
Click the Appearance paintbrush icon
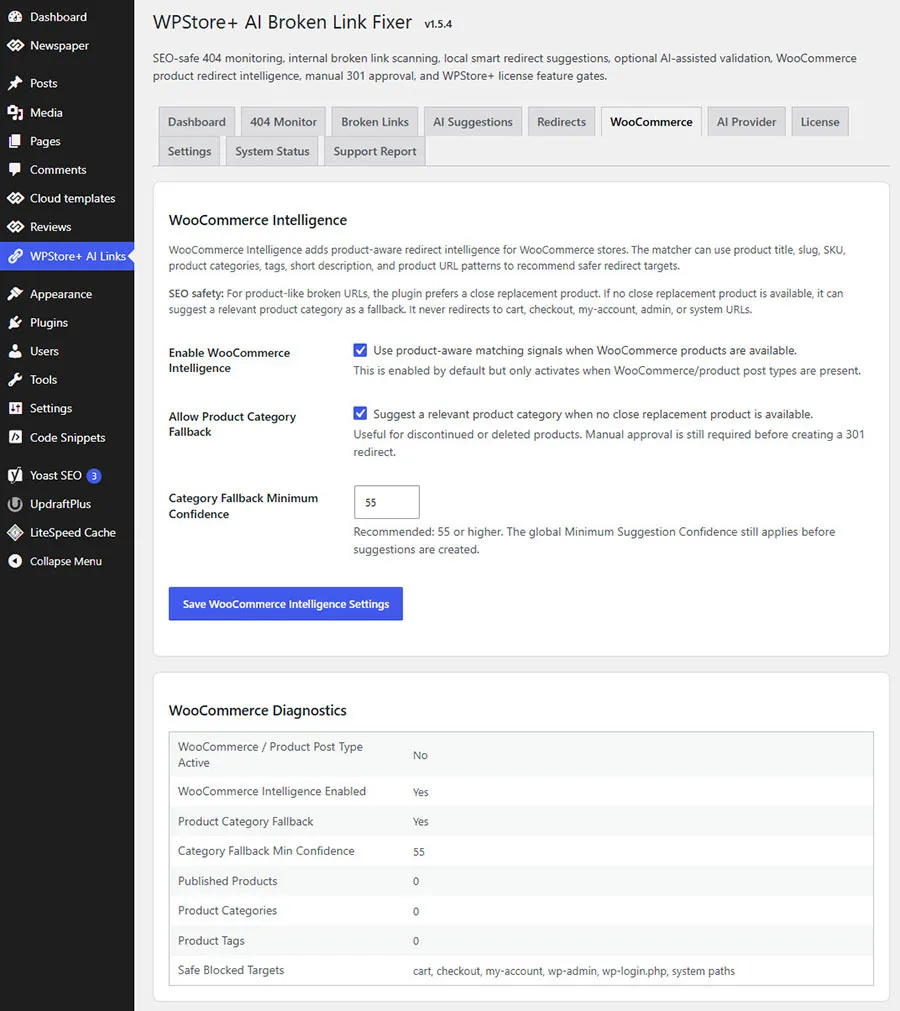click(15, 294)
